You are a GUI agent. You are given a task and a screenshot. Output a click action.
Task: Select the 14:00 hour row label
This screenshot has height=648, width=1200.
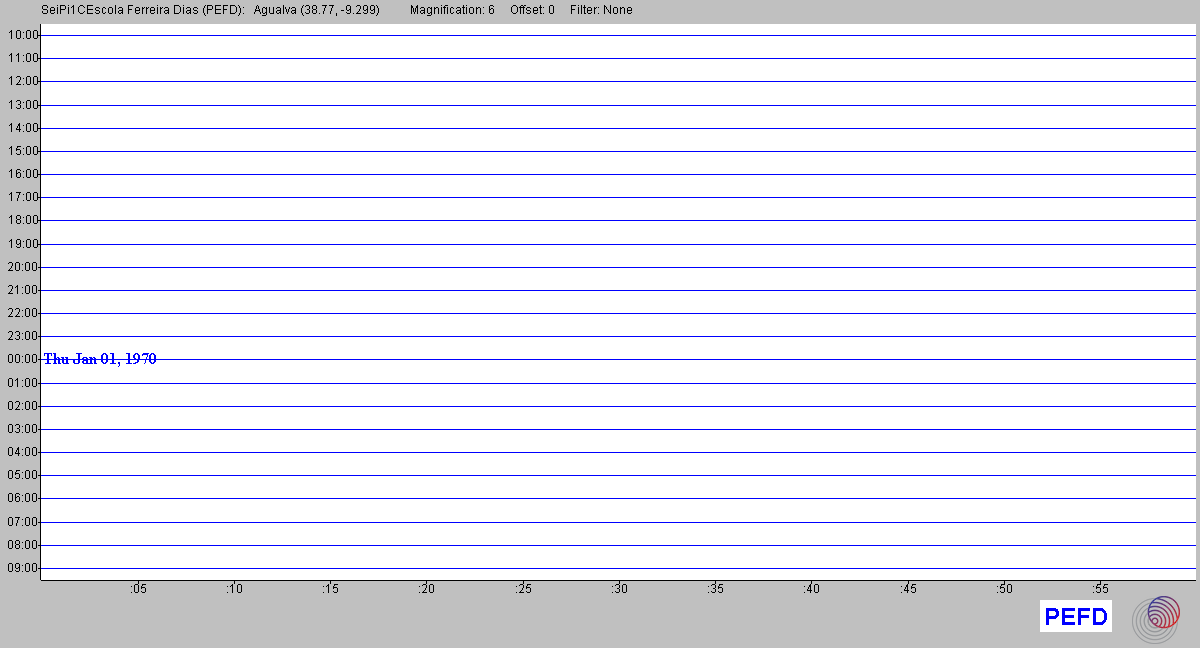tap(22, 128)
